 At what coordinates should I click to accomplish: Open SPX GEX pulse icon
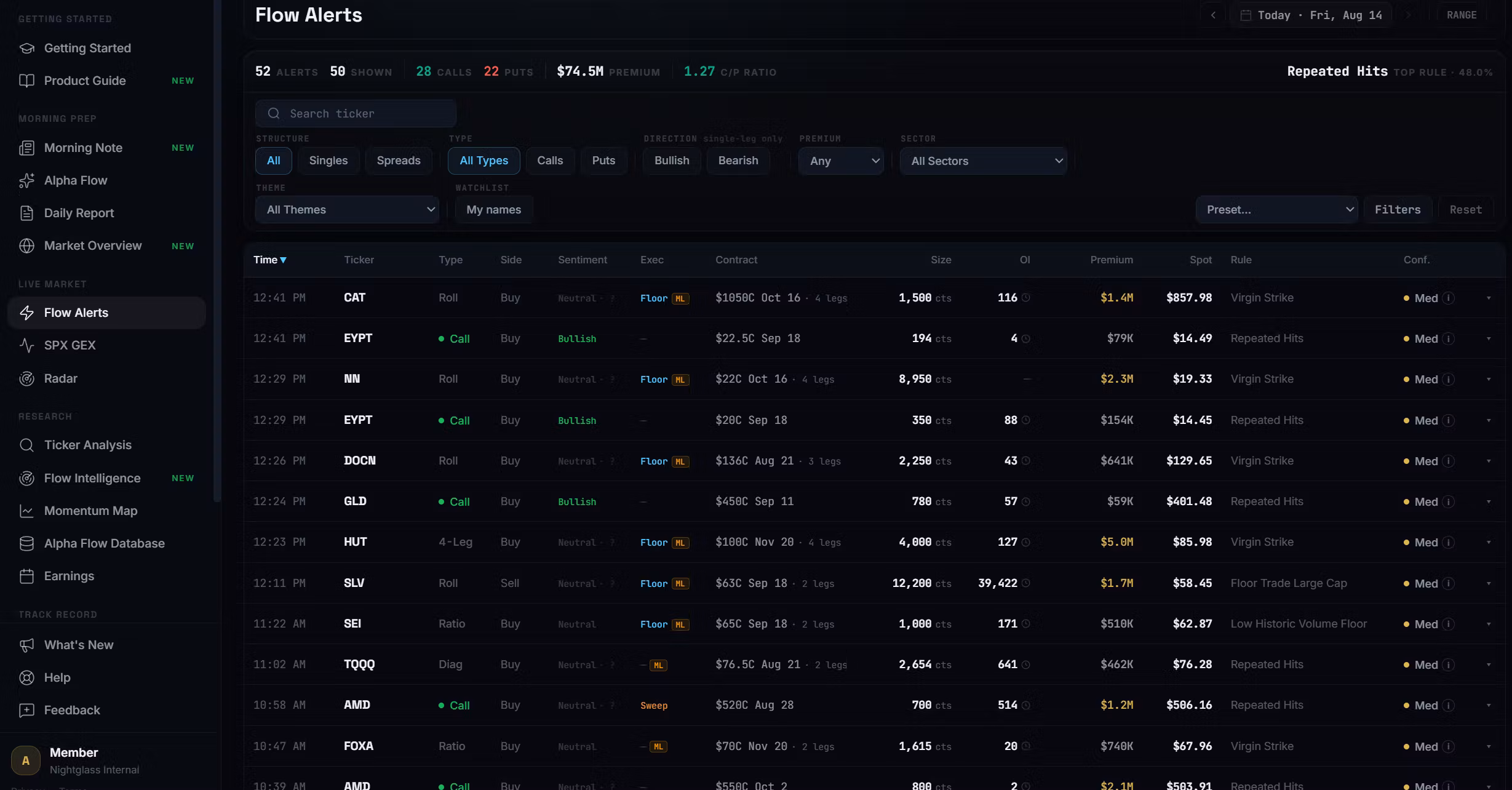click(26, 345)
